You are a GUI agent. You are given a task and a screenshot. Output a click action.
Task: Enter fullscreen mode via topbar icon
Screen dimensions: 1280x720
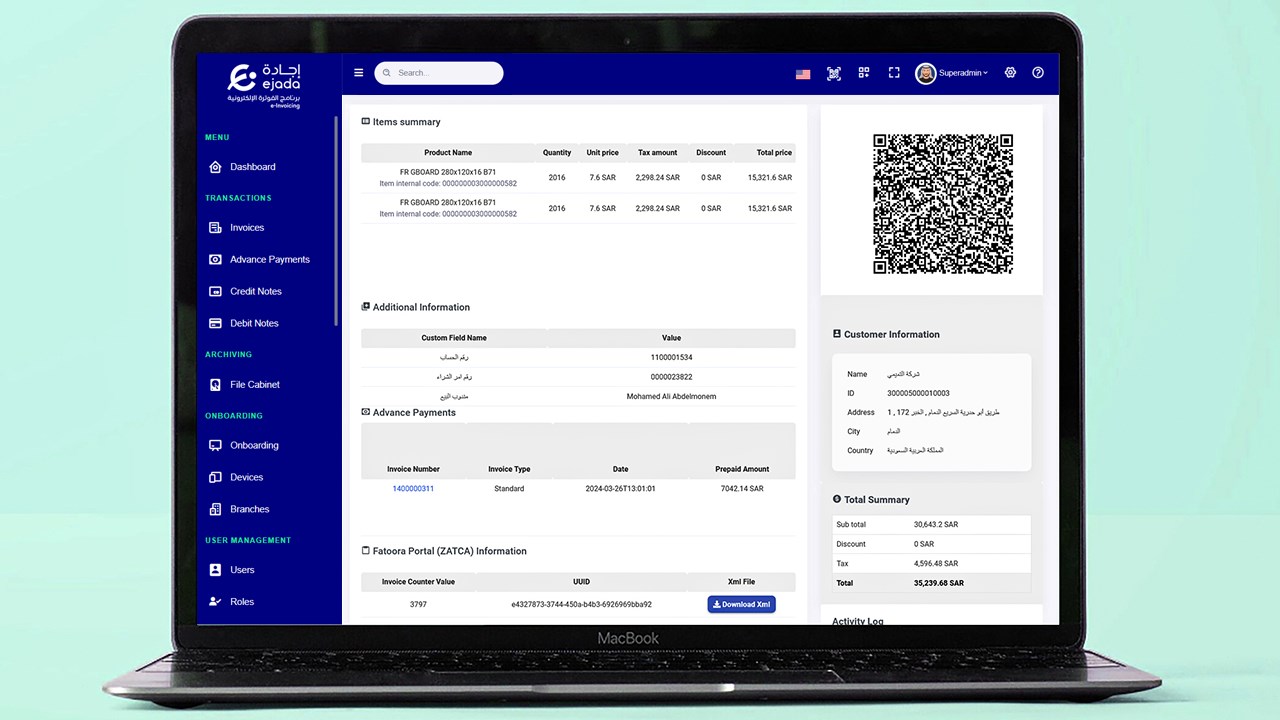[893, 72]
